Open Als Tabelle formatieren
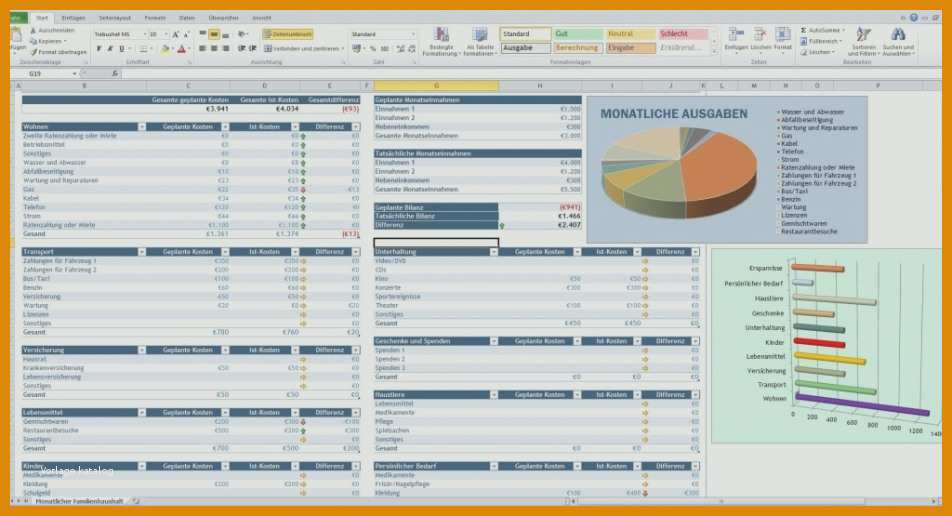This screenshot has width=952, height=516. [x=480, y=41]
